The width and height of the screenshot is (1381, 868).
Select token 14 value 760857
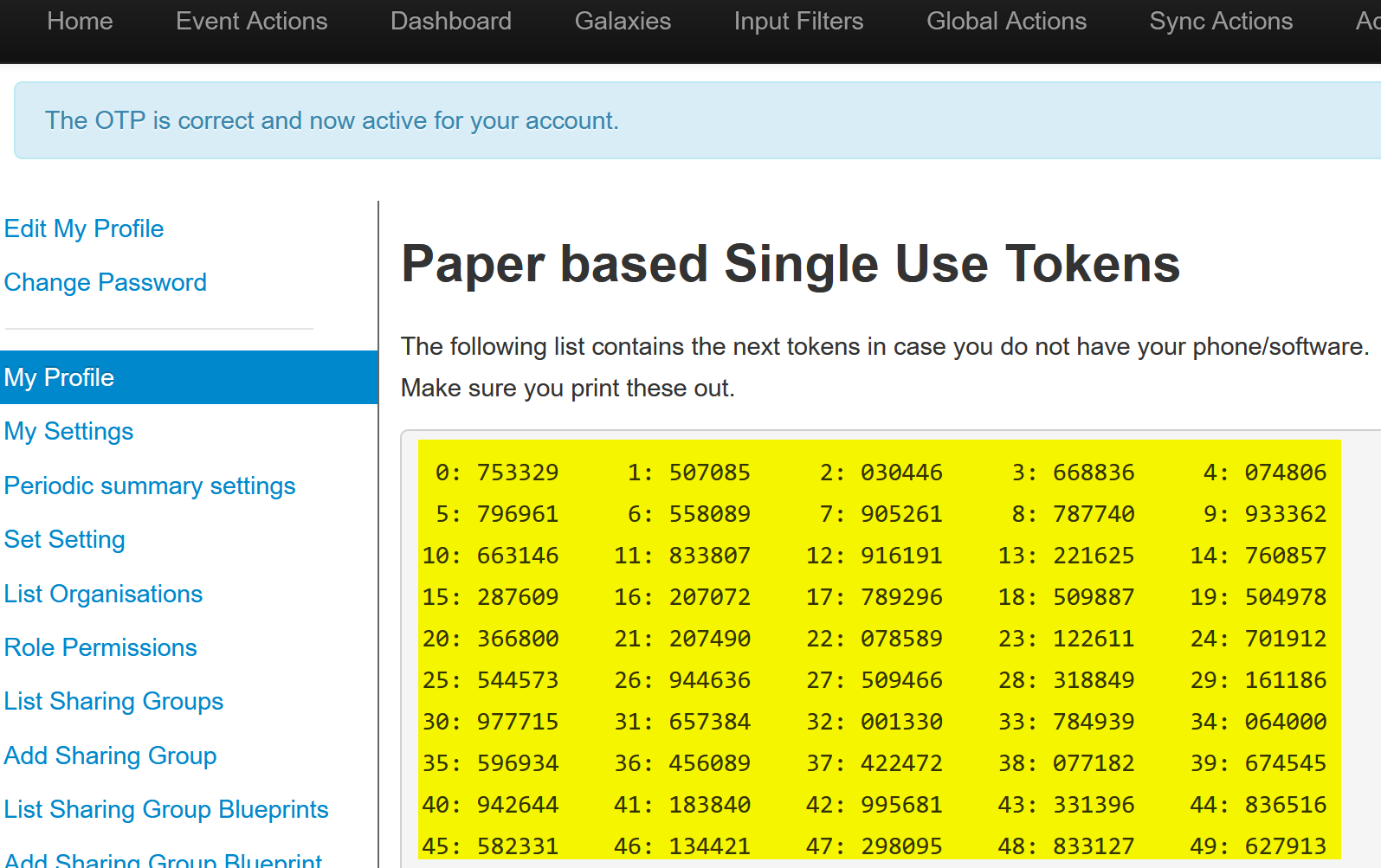[1286, 556]
